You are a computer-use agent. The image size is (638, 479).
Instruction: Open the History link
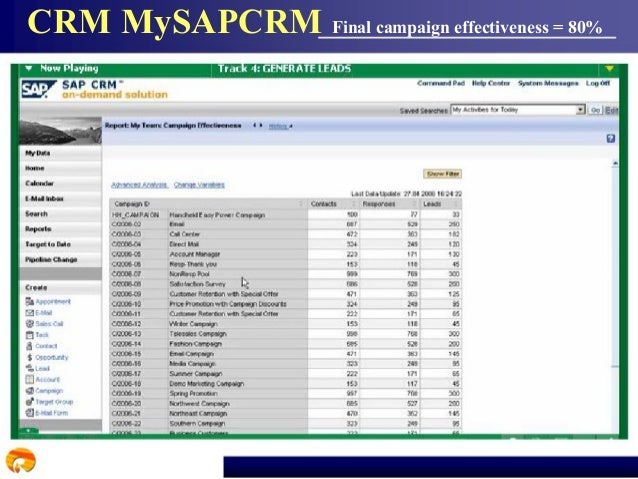(x=279, y=126)
